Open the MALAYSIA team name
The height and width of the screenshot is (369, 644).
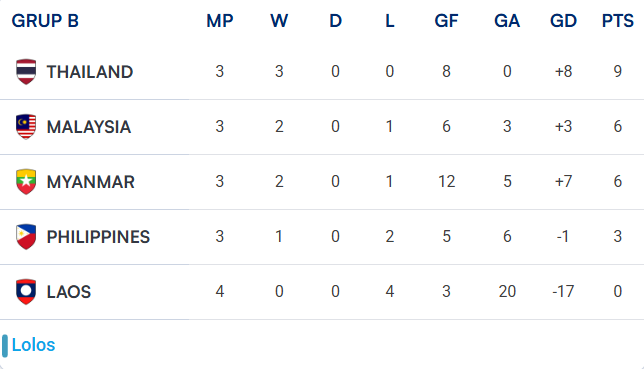tap(89, 127)
